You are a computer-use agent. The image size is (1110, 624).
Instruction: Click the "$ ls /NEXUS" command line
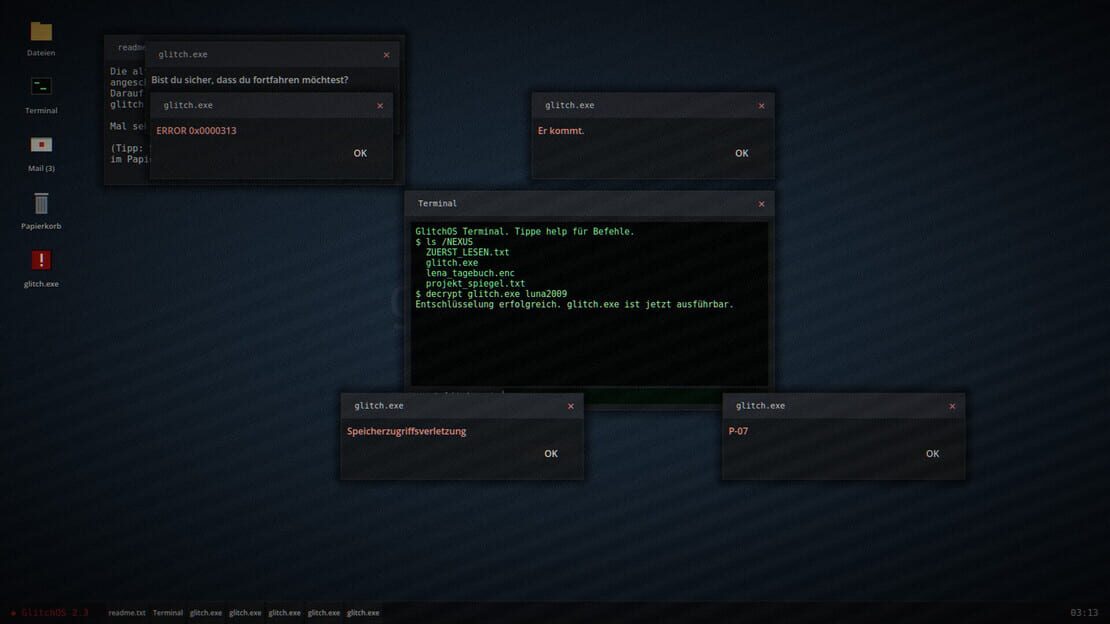[444, 242]
